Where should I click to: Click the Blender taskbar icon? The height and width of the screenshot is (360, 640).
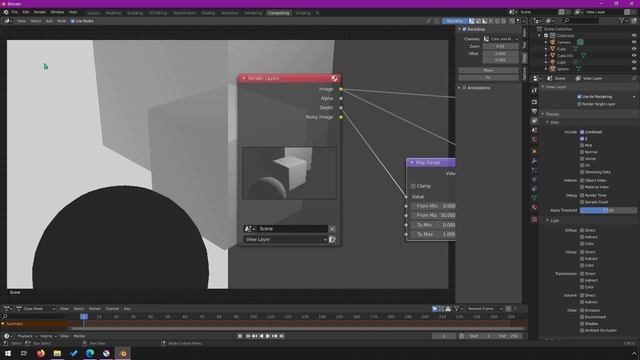click(x=122, y=353)
